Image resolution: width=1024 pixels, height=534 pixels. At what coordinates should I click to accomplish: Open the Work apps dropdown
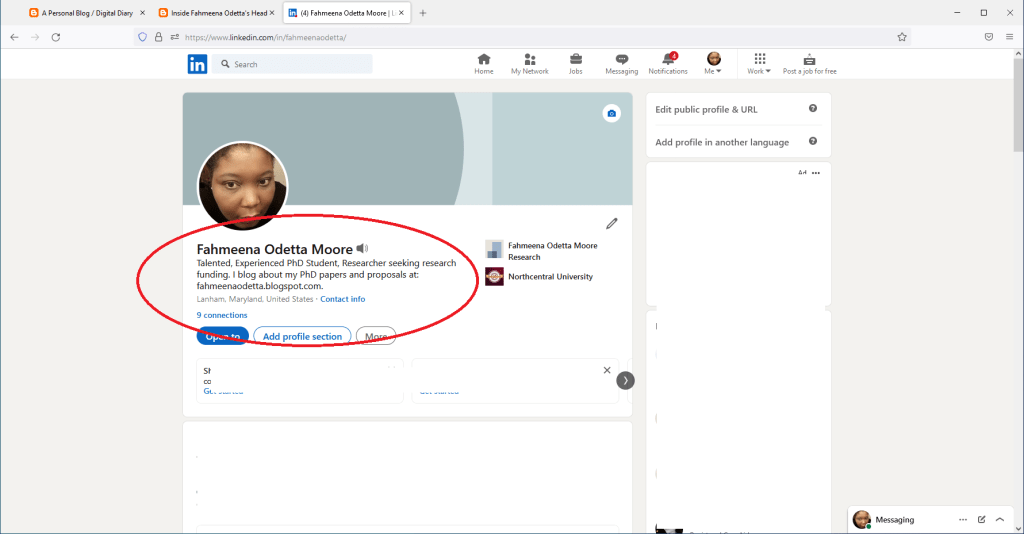759,64
